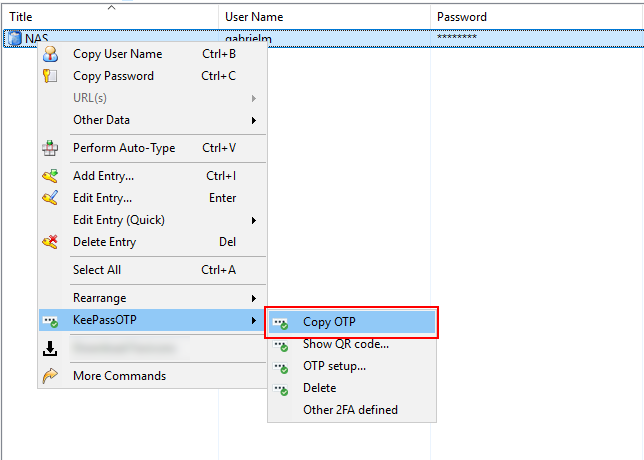Click the Add Entry key icon
Screen dimensions: 644x460
click(50, 176)
